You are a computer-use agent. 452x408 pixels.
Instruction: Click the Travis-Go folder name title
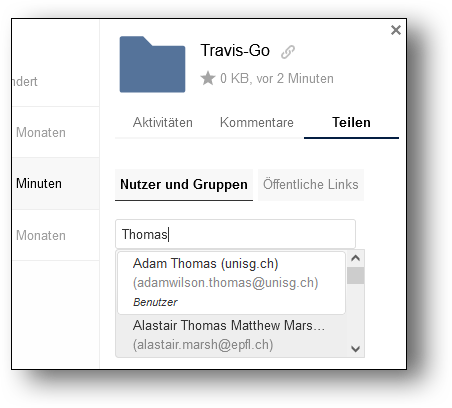tap(235, 51)
